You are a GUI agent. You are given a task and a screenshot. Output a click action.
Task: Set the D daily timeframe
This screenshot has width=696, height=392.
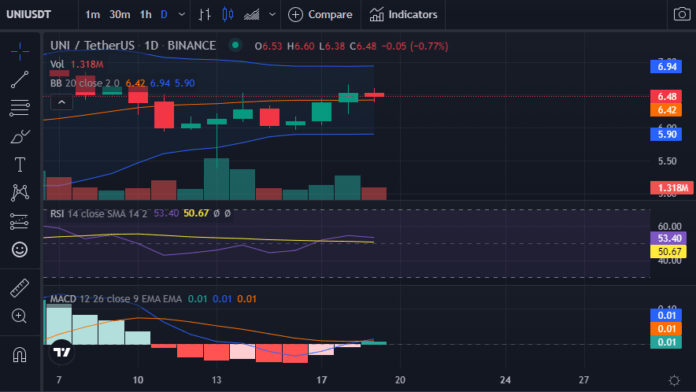164,15
